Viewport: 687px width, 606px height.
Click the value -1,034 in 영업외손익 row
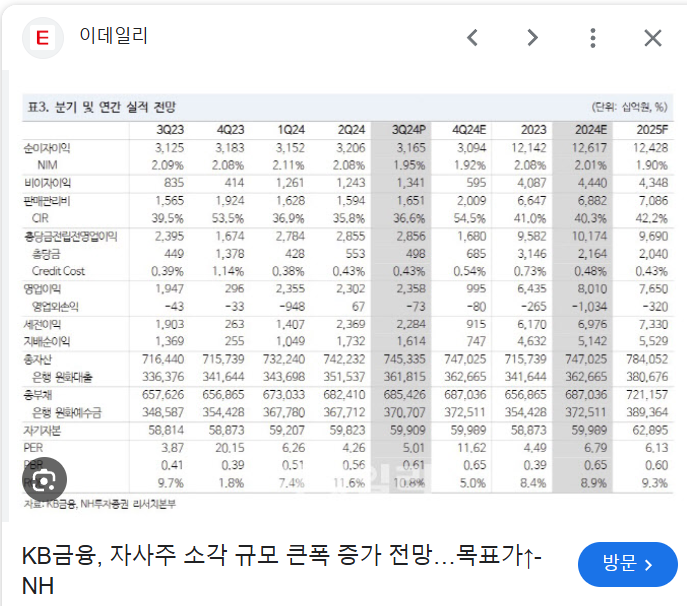tap(590, 307)
